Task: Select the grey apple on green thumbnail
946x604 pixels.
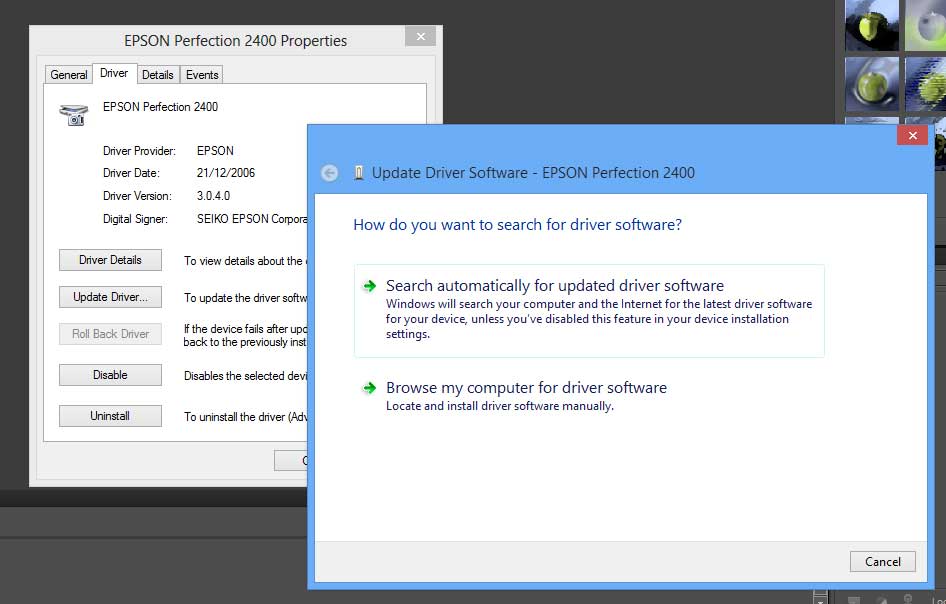Action: 924,26
